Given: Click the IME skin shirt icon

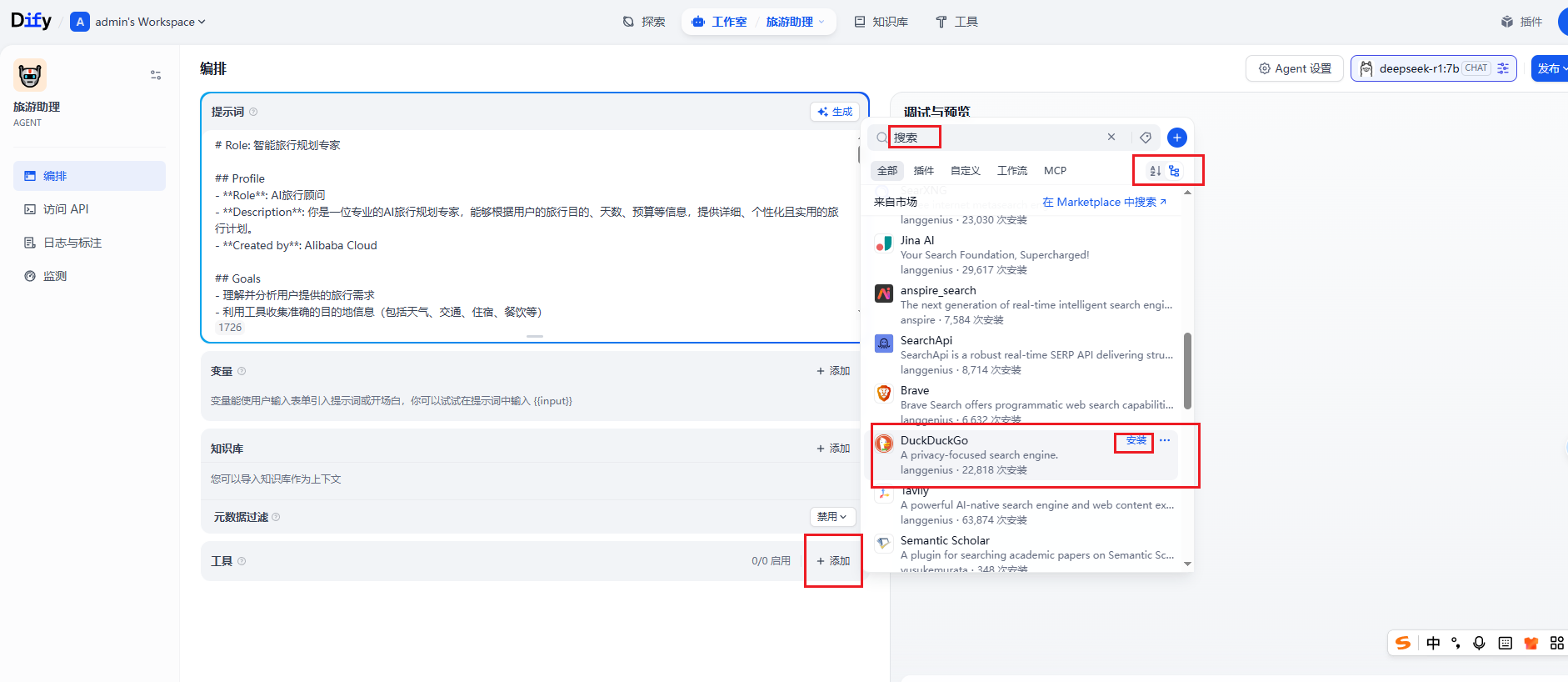Looking at the screenshot, I should click(x=1531, y=643).
